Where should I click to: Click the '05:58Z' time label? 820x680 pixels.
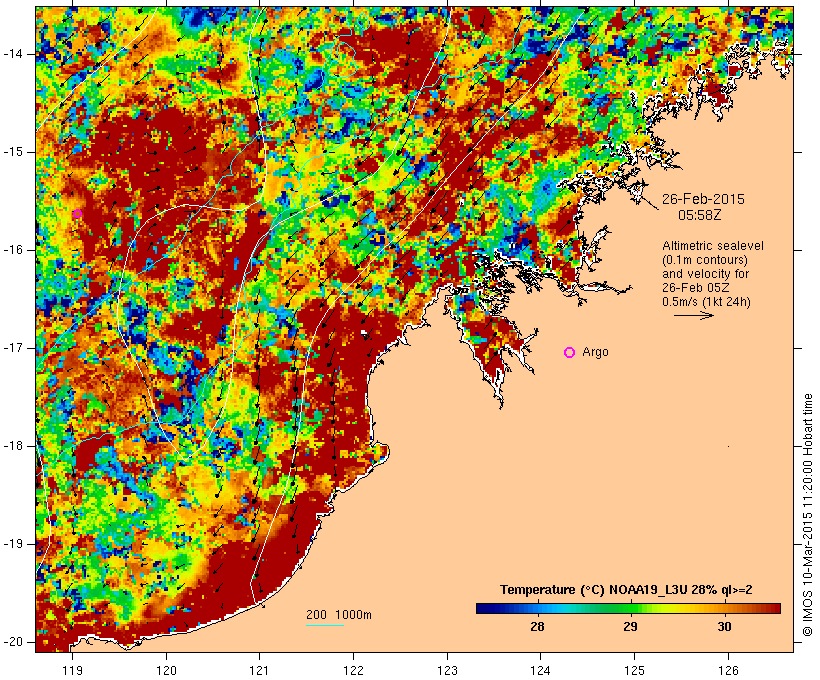[x=699, y=215]
